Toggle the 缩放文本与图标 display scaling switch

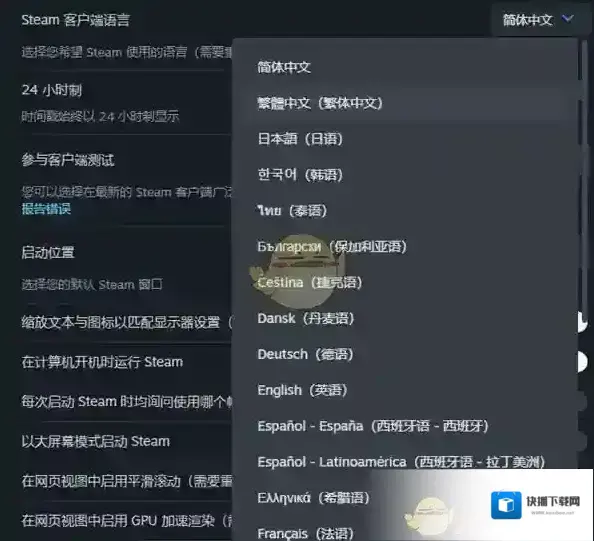[x=583, y=322]
